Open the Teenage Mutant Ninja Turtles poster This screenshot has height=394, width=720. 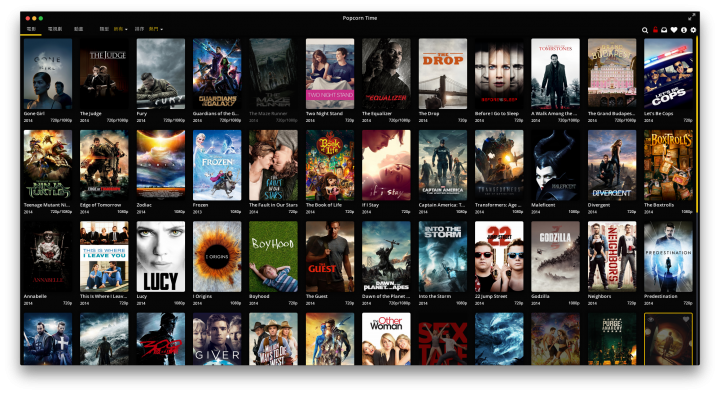[x=48, y=165]
